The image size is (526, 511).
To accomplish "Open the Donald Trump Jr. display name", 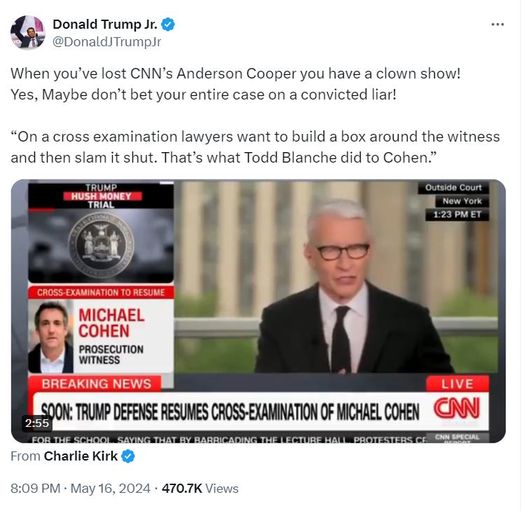I will (x=105, y=24).
